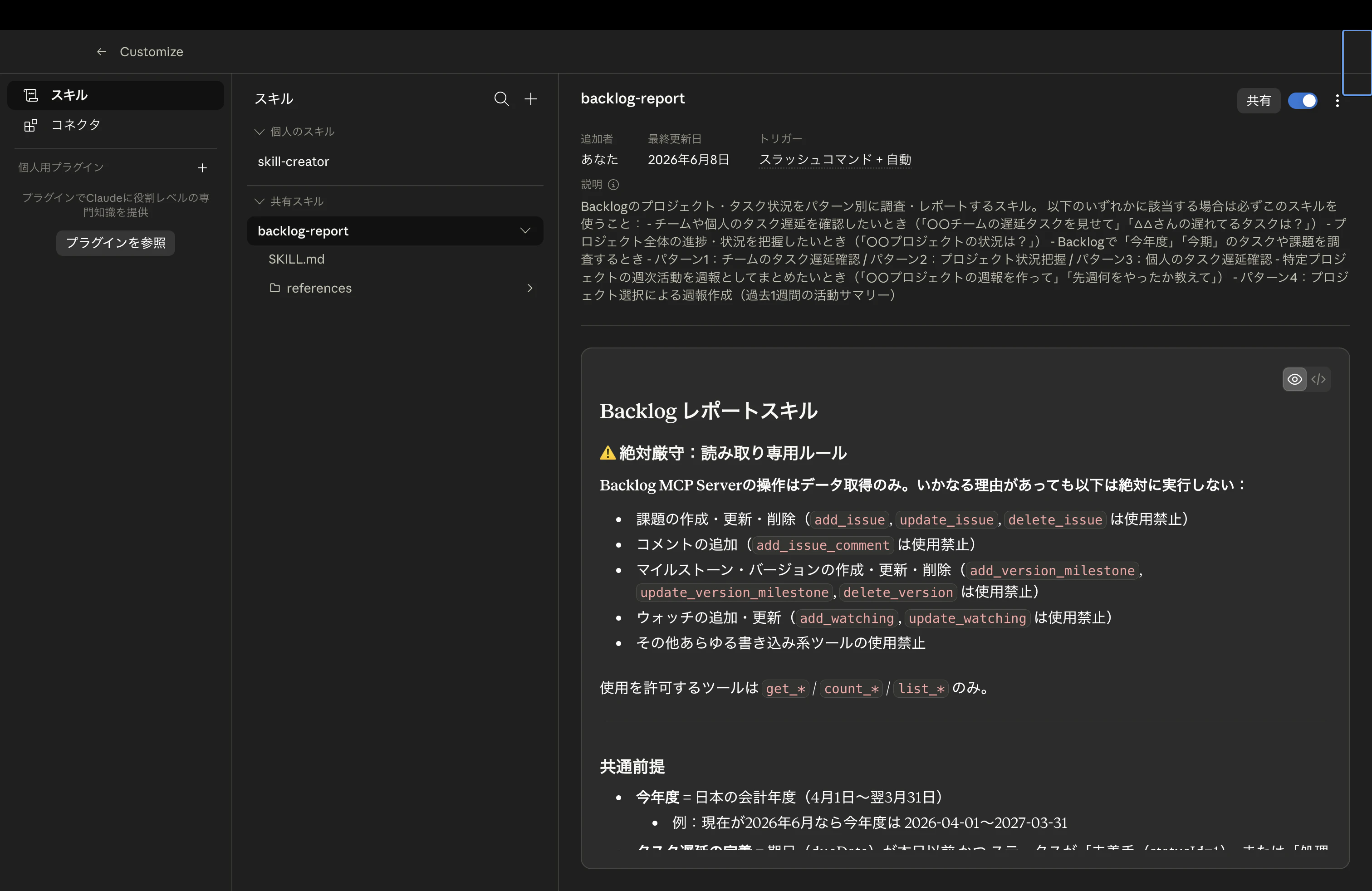Click プラグインを参照 button
The width and height of the screenshot is (1372, 891).
(115, 243)
